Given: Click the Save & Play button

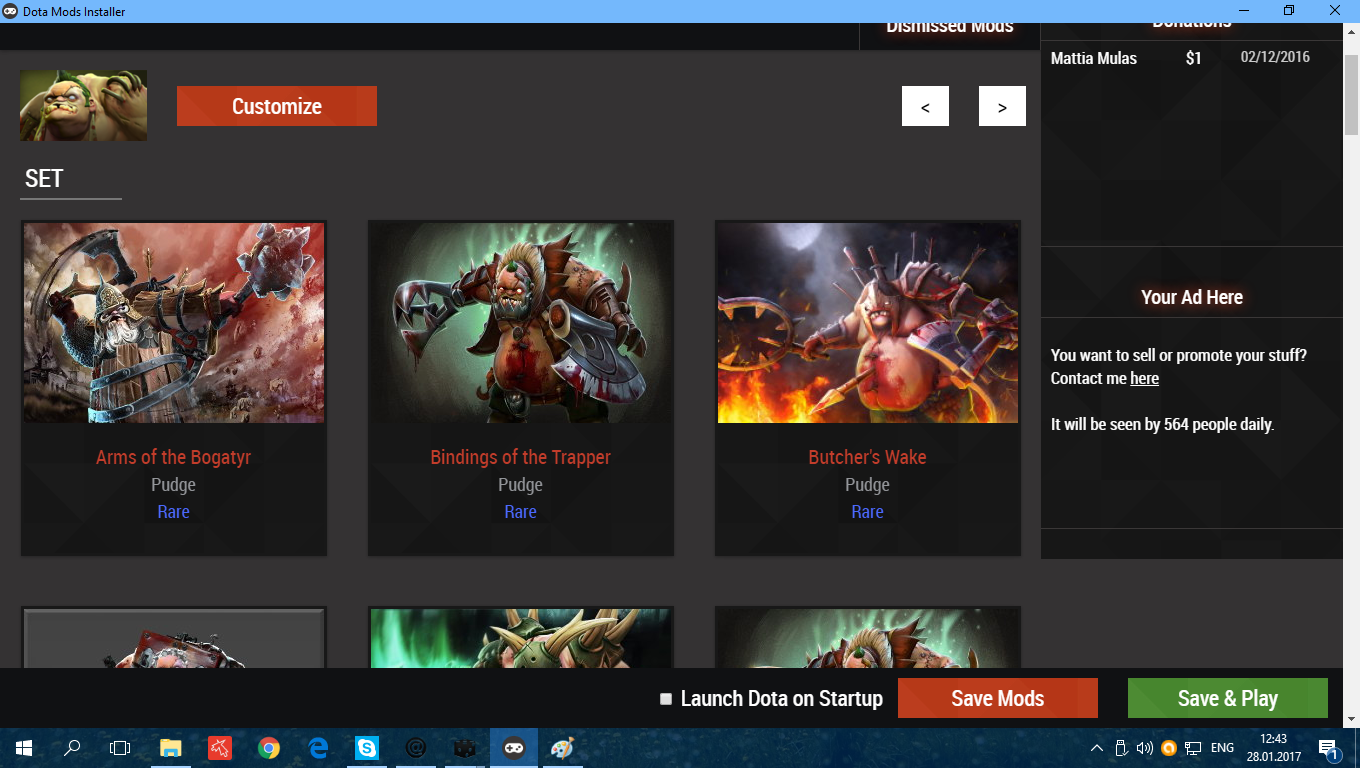Looking at the screenshot, I should 1228,698.
